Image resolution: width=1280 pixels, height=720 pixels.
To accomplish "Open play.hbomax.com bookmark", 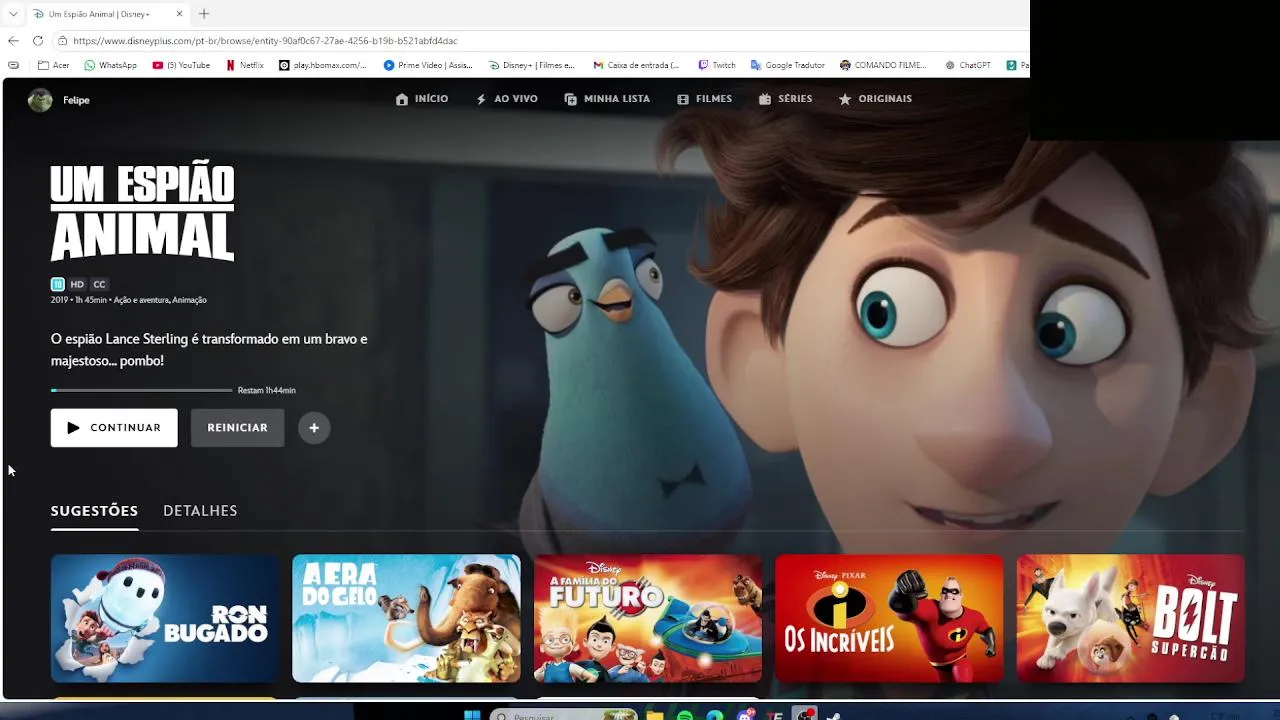I will coord(322,65).
